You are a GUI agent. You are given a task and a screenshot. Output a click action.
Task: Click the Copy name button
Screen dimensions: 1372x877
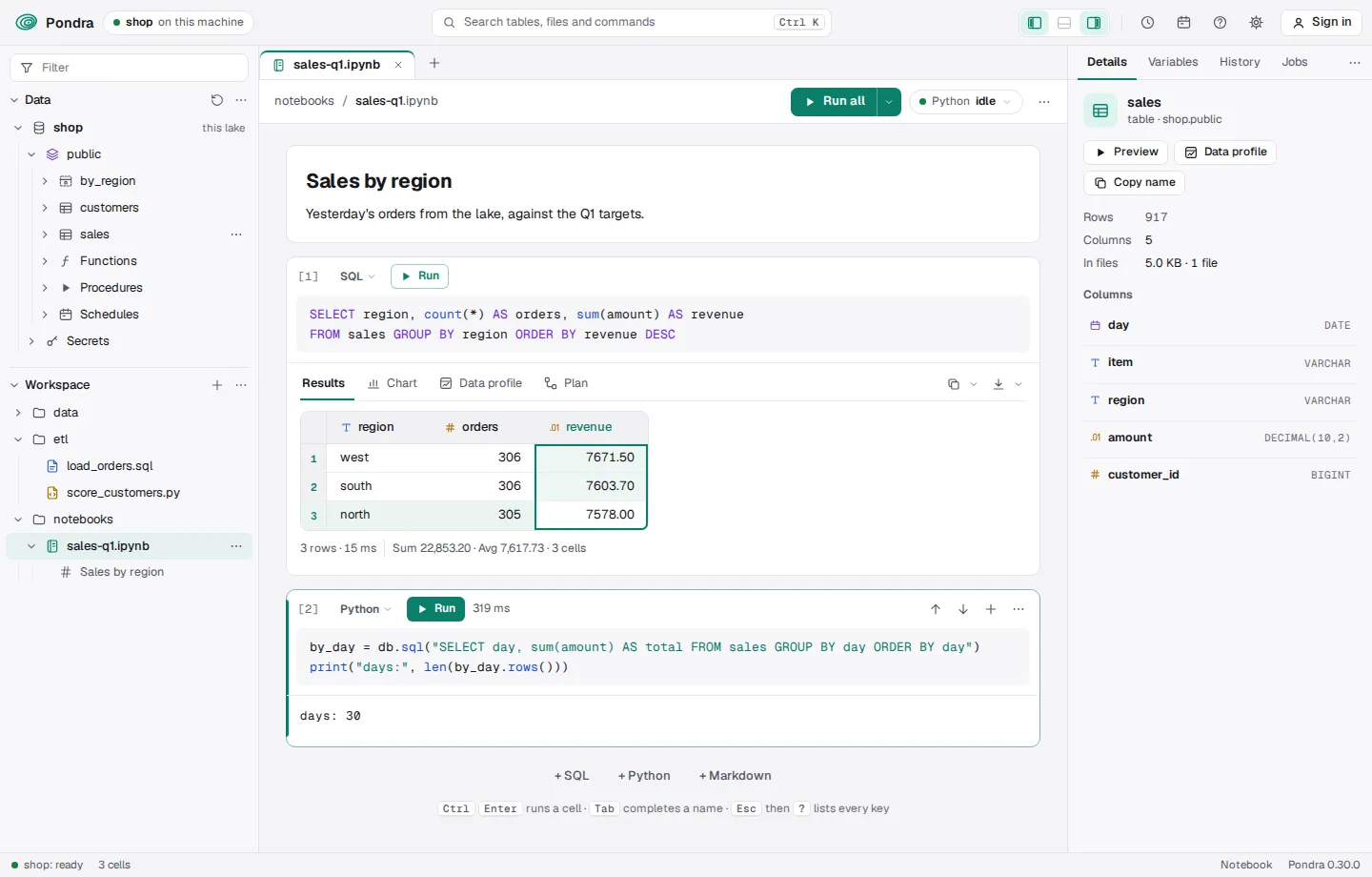click(x=1134, y=183)
